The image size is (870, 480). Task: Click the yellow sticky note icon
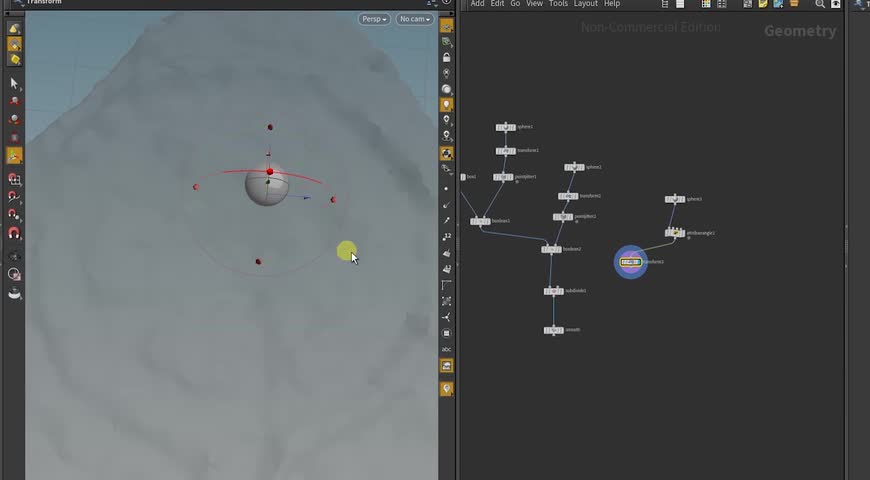(763, 4)
